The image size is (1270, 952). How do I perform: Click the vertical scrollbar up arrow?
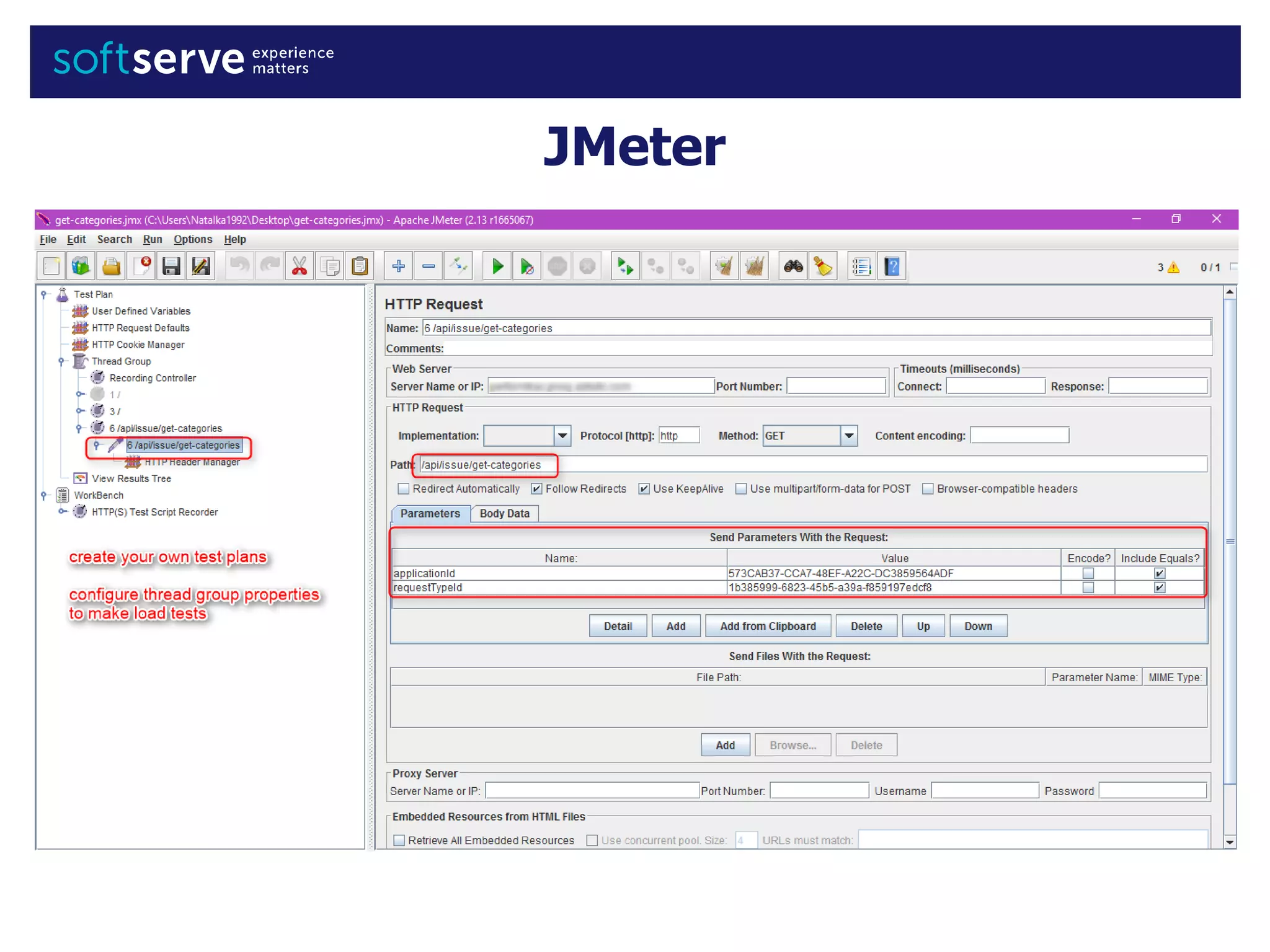coord(1230,292)
